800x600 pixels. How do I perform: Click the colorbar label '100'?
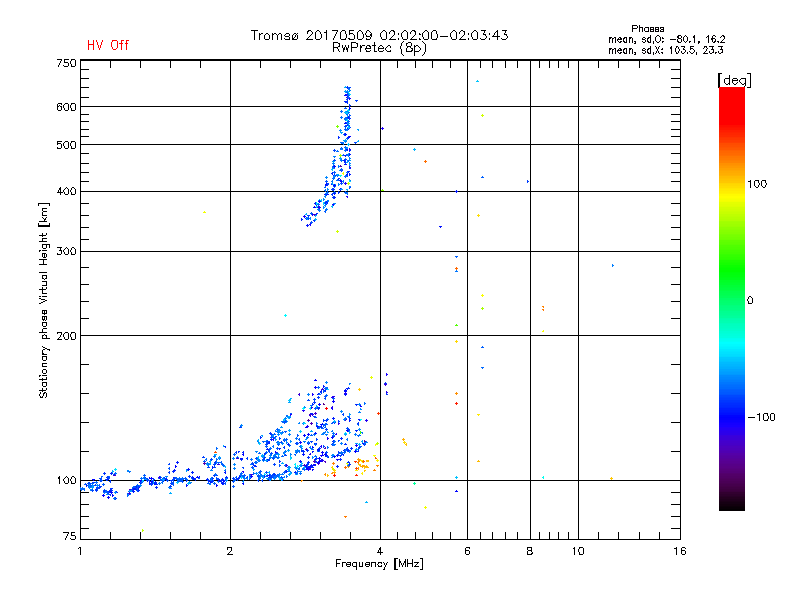coord(757,184)
